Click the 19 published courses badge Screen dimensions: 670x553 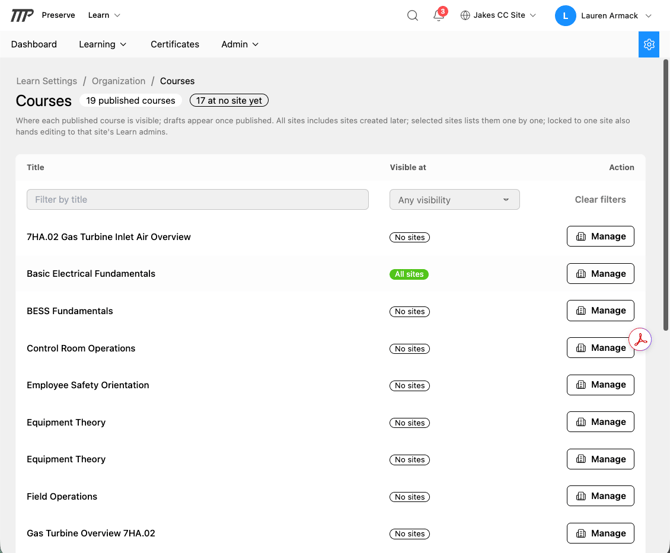point(130,100)
